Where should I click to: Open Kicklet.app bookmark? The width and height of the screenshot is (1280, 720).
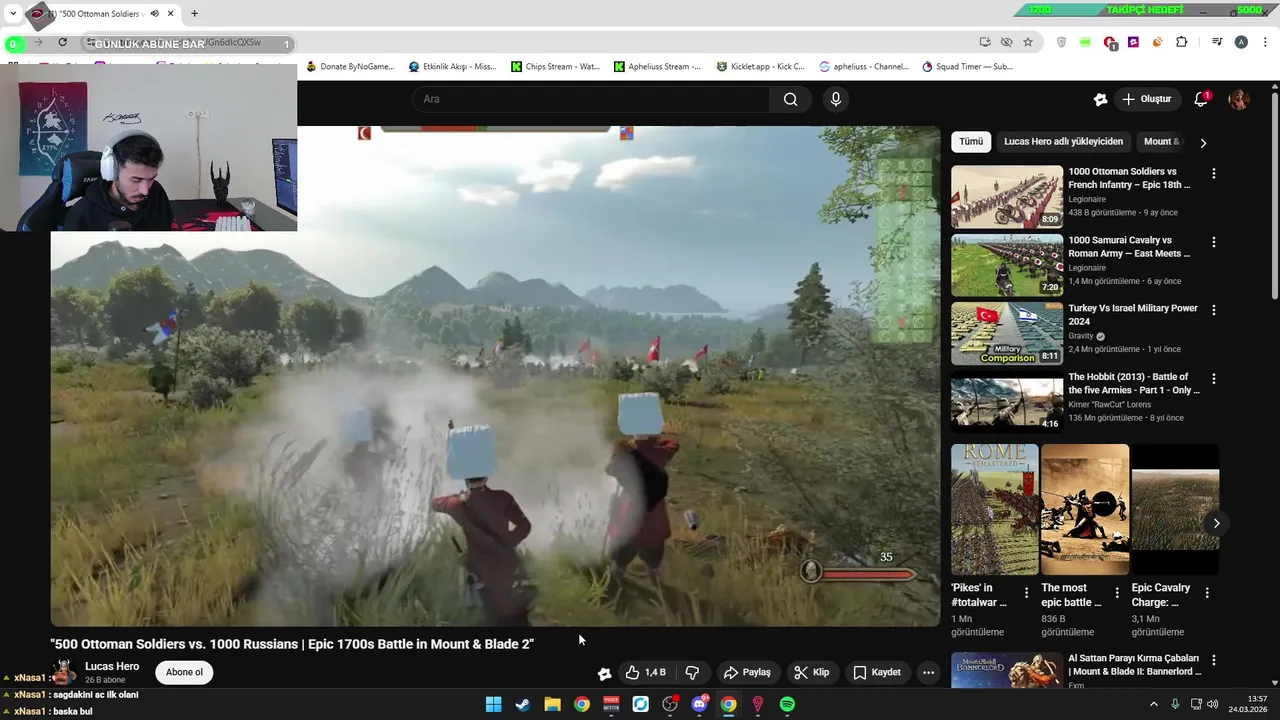[760, 67]
